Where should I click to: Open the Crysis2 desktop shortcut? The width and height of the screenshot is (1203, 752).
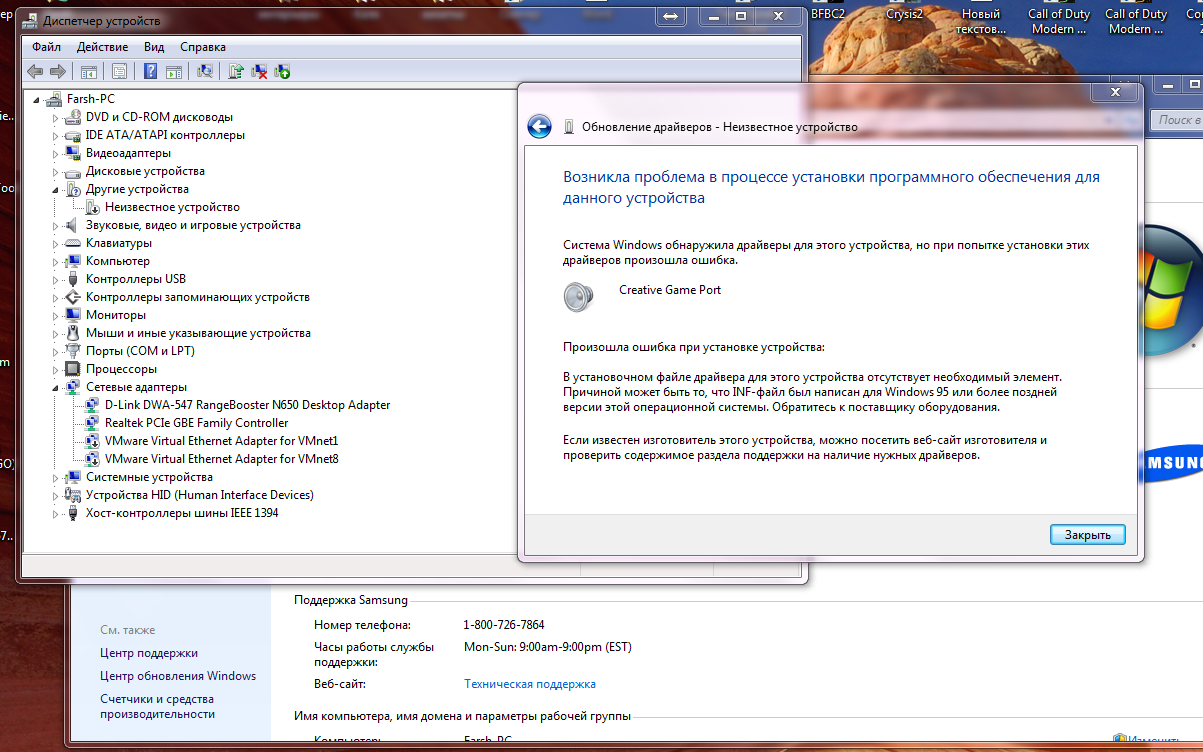904,14
